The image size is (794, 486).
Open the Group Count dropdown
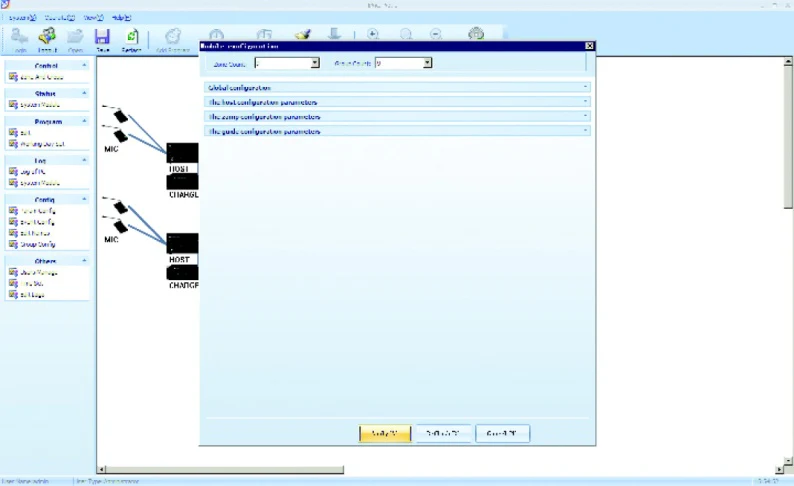coord(427,63)
